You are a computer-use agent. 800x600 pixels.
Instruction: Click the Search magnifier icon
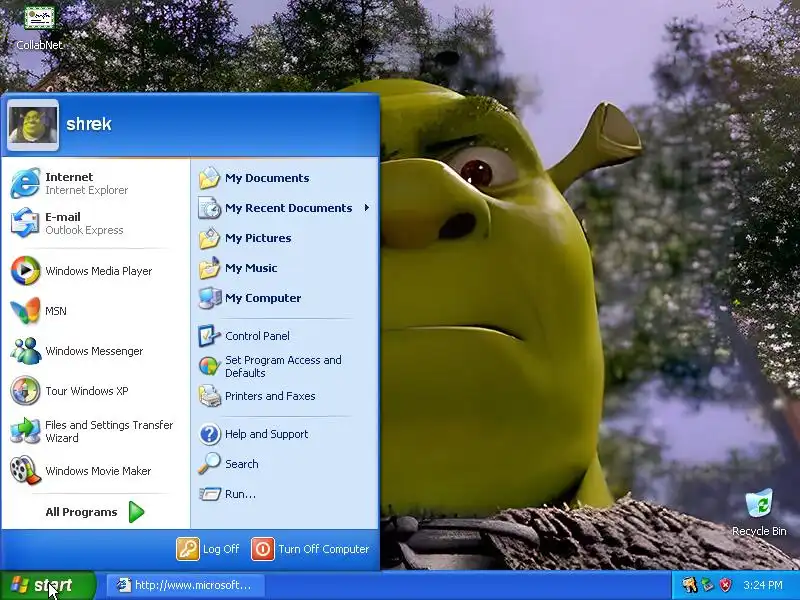click(209, 464)
